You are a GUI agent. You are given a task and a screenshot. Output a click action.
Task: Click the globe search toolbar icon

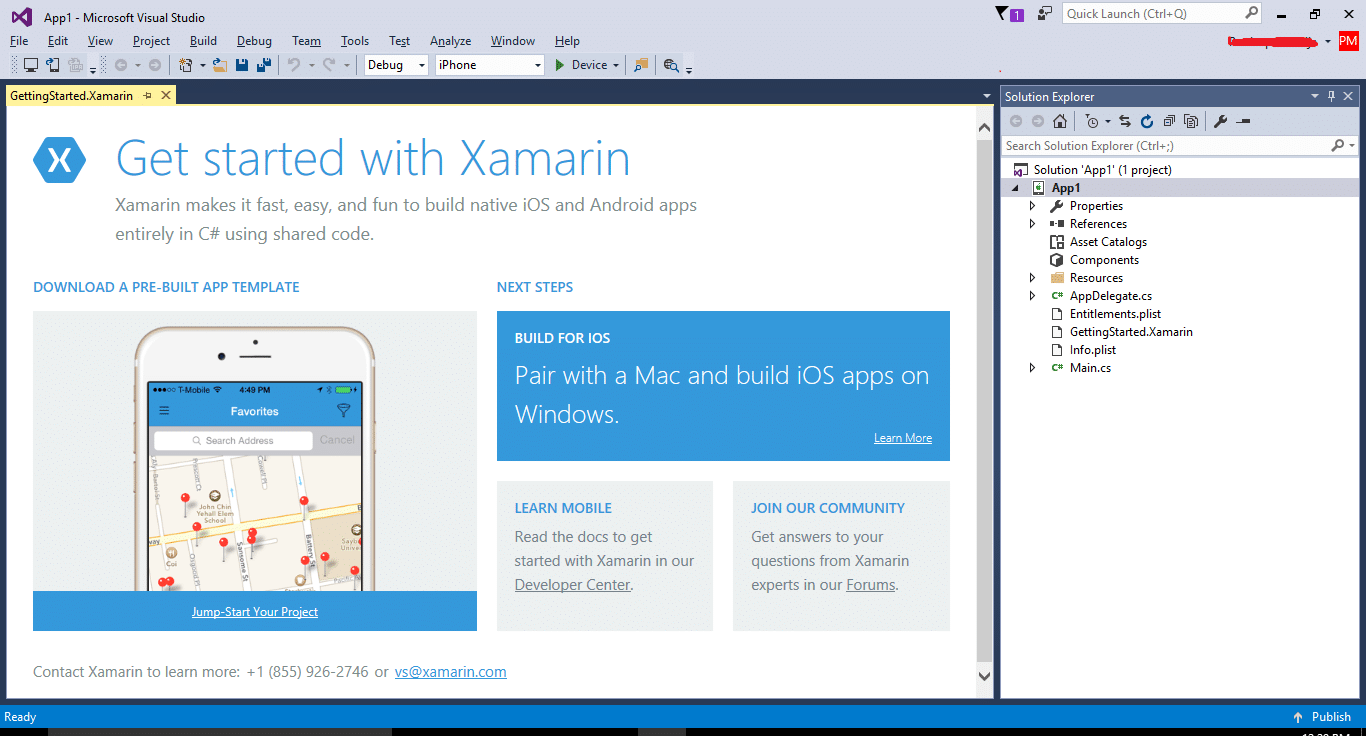click(671, 65)
